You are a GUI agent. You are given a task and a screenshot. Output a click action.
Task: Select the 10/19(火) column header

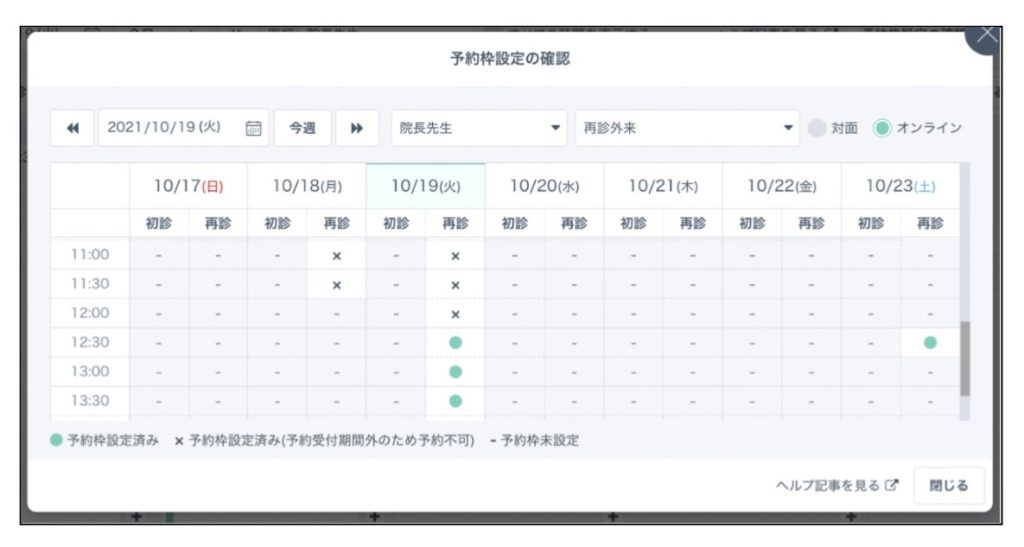425,186
